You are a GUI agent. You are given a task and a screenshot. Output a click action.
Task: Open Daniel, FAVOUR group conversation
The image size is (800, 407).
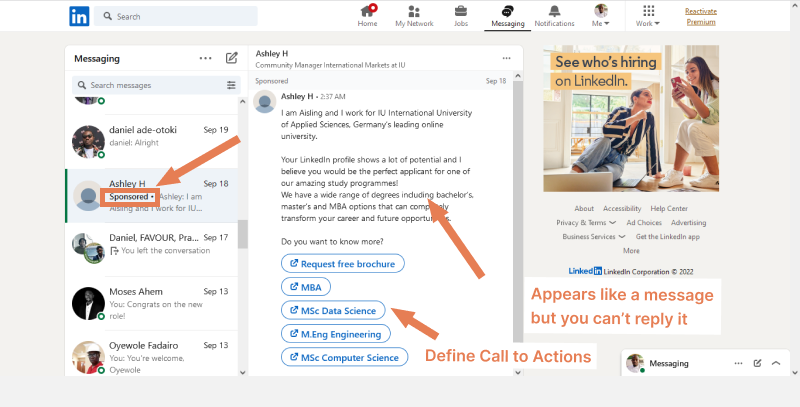[x=152, y=250]
